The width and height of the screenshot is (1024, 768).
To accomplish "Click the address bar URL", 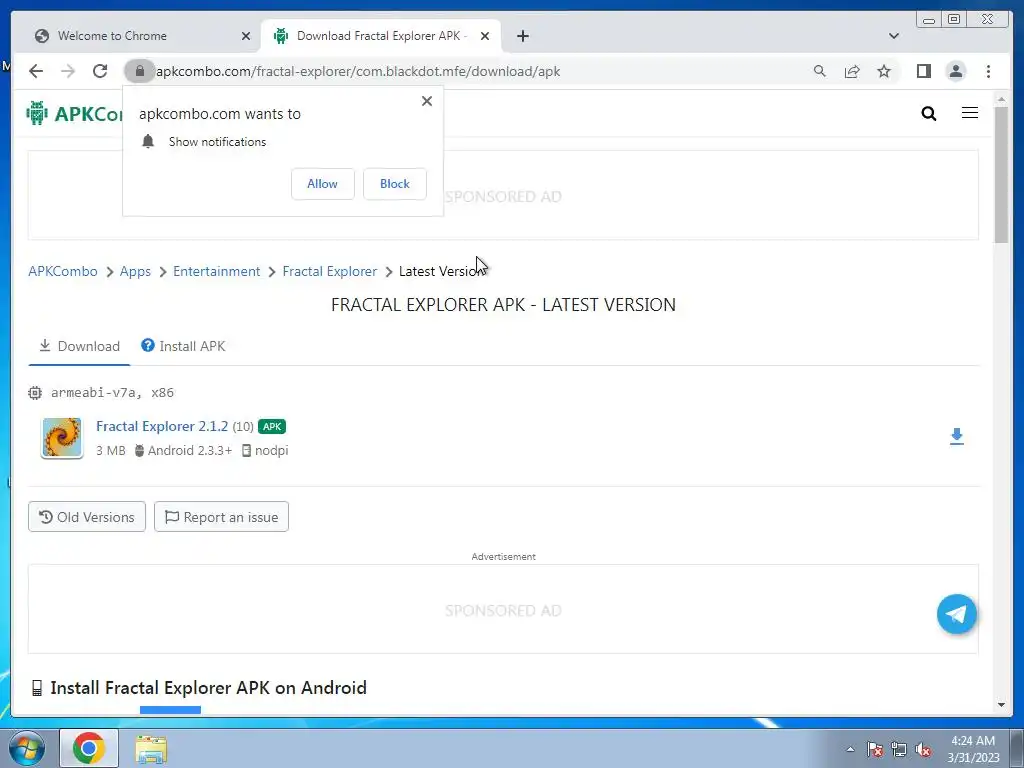I will (358, 71).
